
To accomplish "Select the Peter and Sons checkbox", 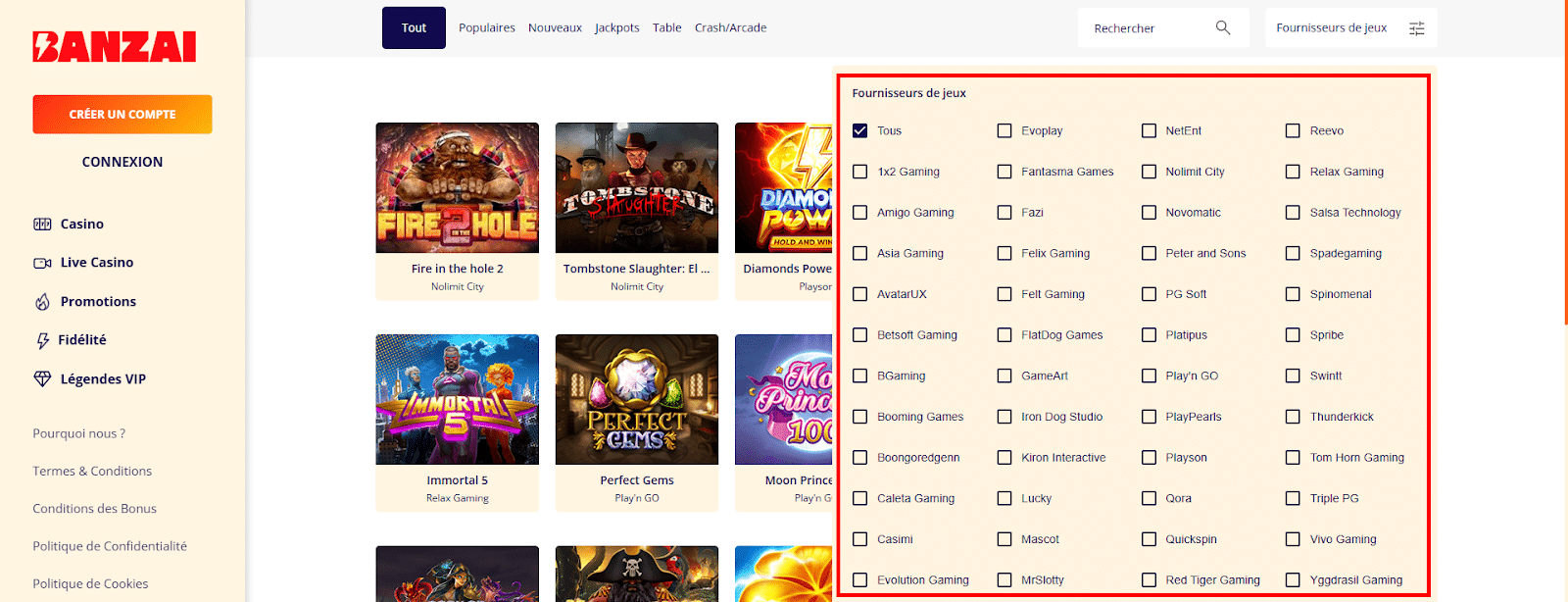I will pyautogui.click(x=1149, y=253).
